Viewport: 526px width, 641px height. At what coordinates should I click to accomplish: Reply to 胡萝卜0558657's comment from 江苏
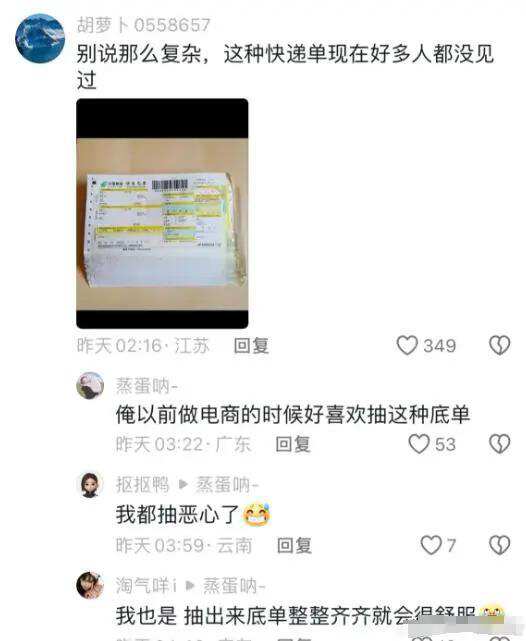(x=251, y=346)
